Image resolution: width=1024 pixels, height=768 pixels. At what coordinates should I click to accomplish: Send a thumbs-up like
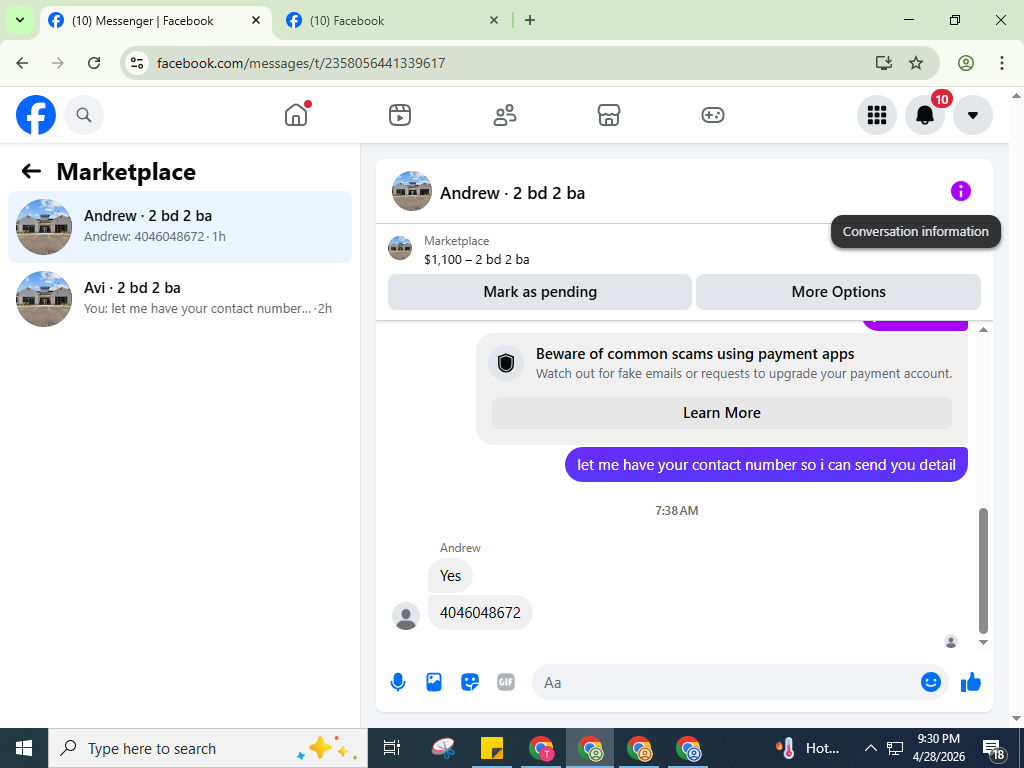click(x=971, y=682)
